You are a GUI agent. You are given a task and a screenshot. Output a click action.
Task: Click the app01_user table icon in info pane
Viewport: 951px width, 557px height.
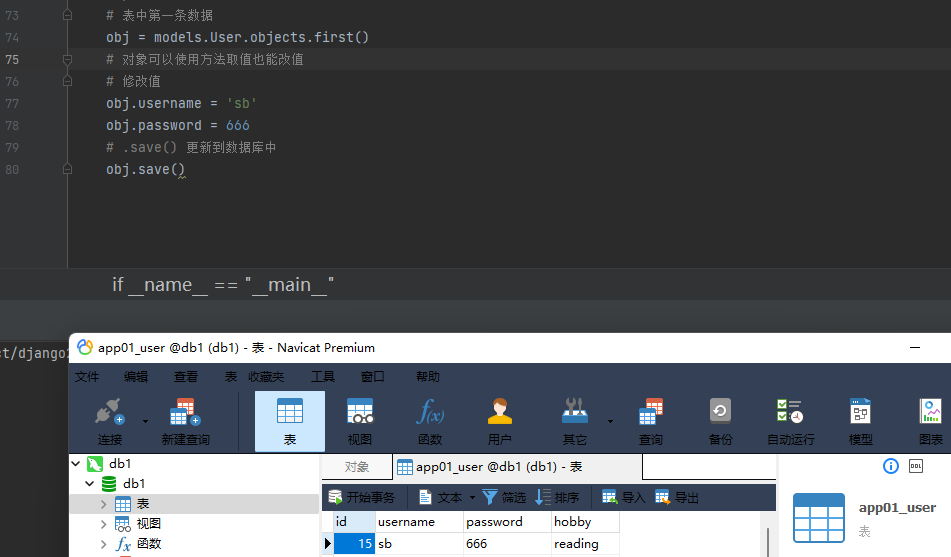(819, 518)
